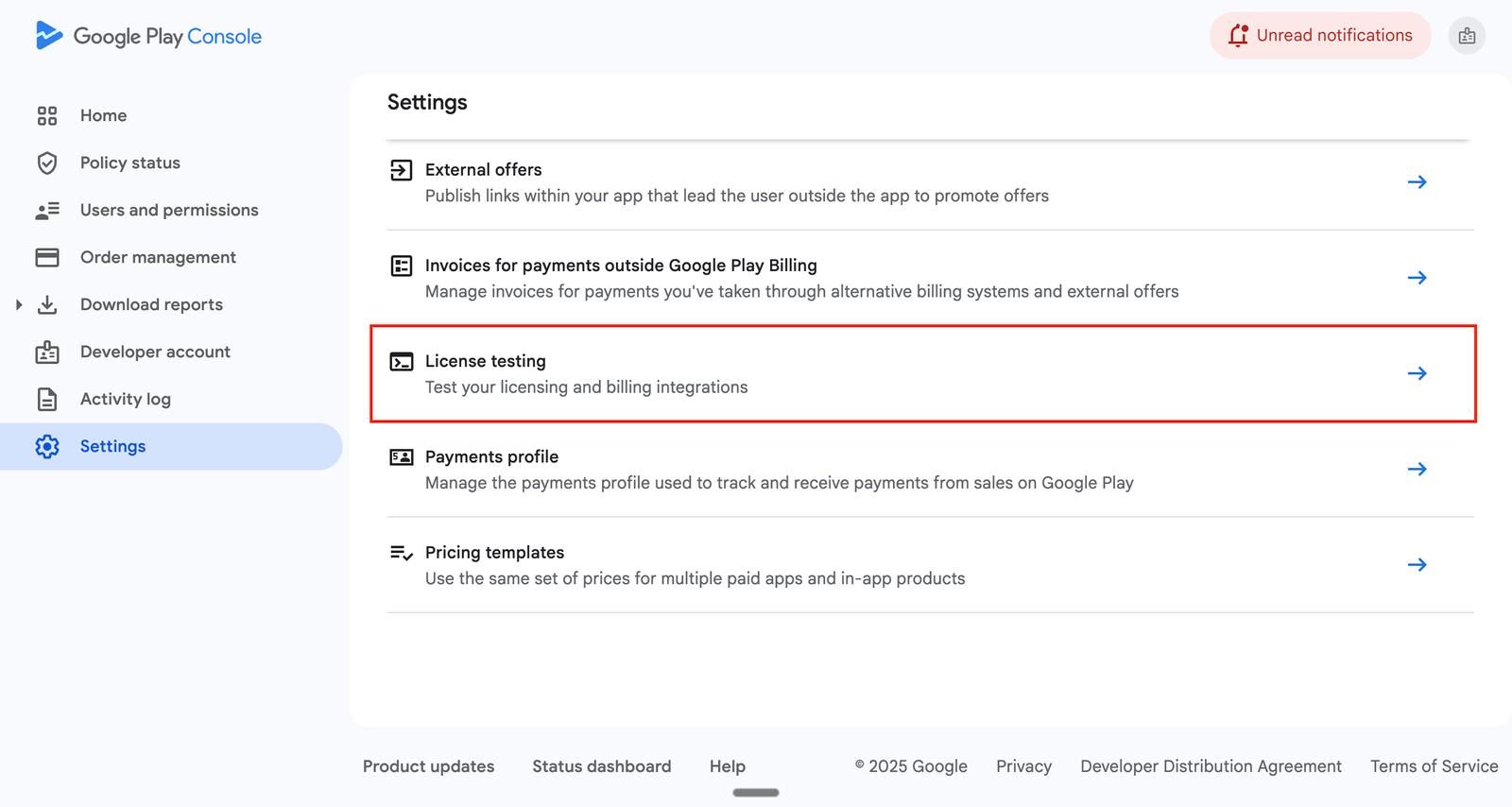Click the Payments profile card icon
Viewport: 1512px width, 807px height.
point(402,457)
